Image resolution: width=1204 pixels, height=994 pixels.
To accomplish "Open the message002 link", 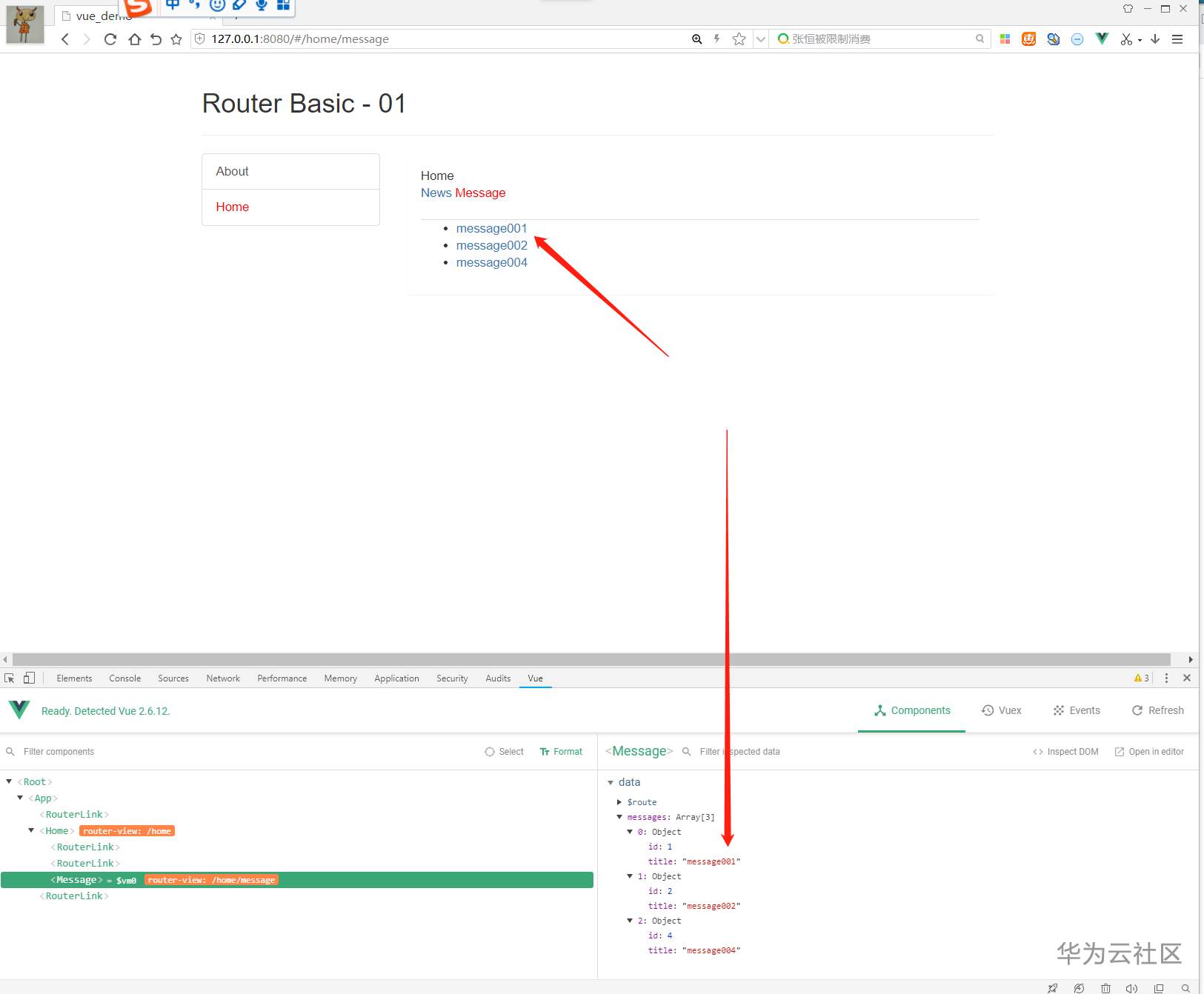I will pyautogui.click(x=492, y=245).
